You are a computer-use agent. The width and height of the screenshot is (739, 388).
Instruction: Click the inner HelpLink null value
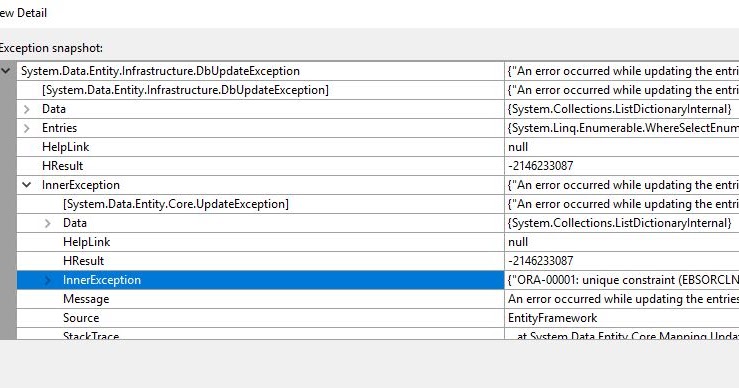(518, 242)
